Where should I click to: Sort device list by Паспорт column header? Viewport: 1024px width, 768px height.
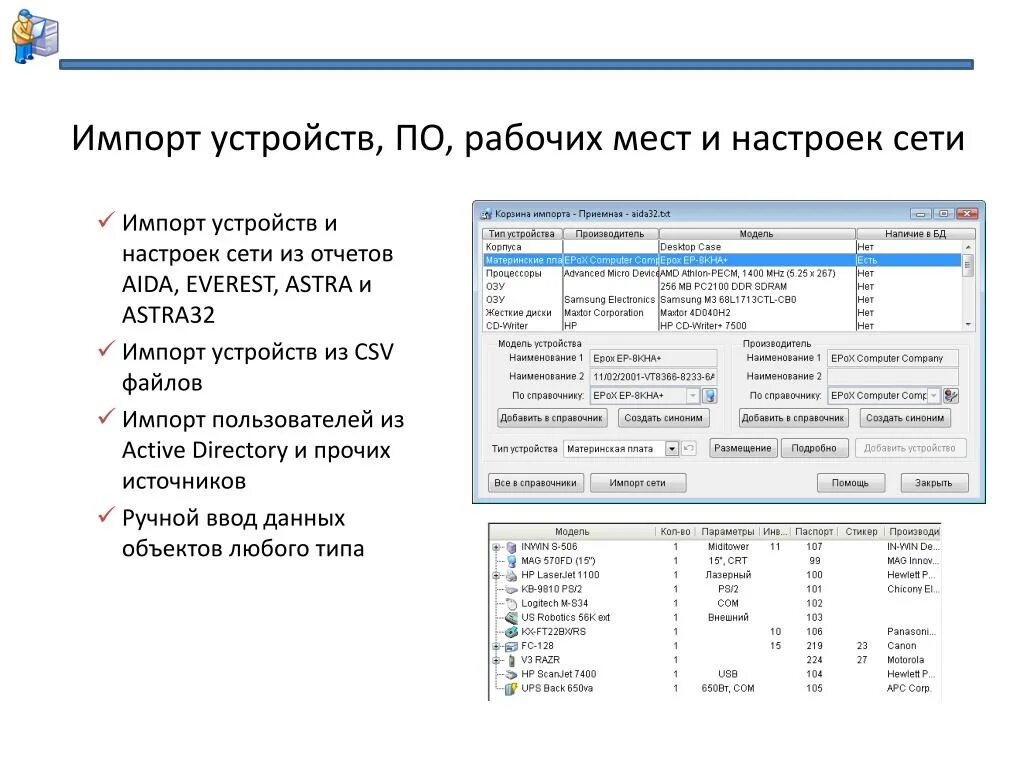click(x=814, y=532)
